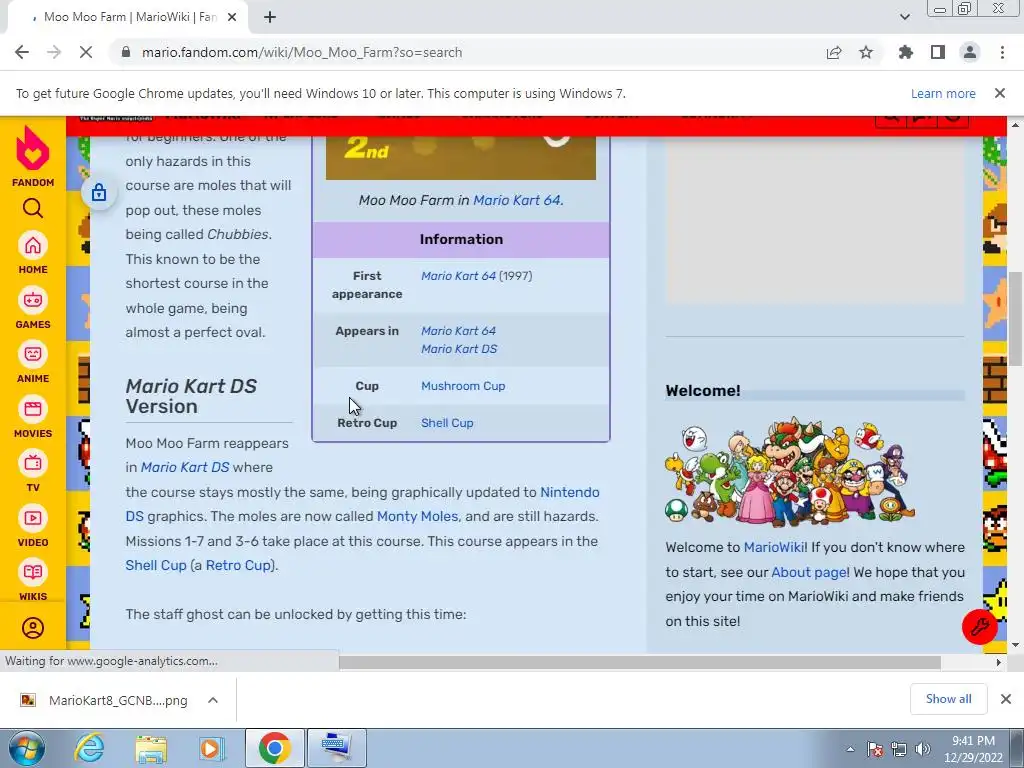The image size is (1024, 768).
Task: Open Windows Explorer from taskbar
Action: 151,748
